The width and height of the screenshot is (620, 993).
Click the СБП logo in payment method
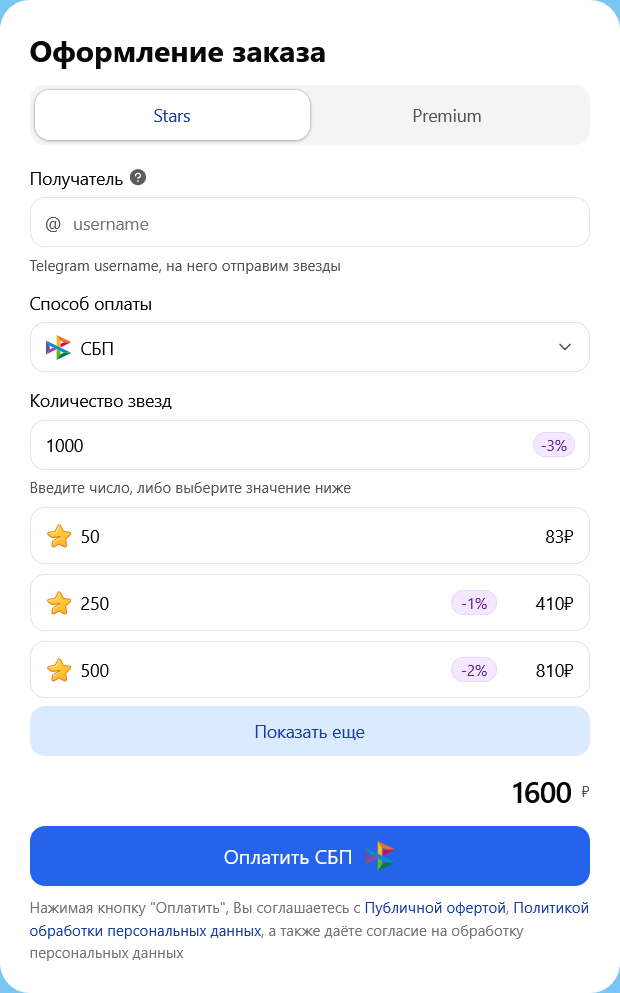click(58, 348)
